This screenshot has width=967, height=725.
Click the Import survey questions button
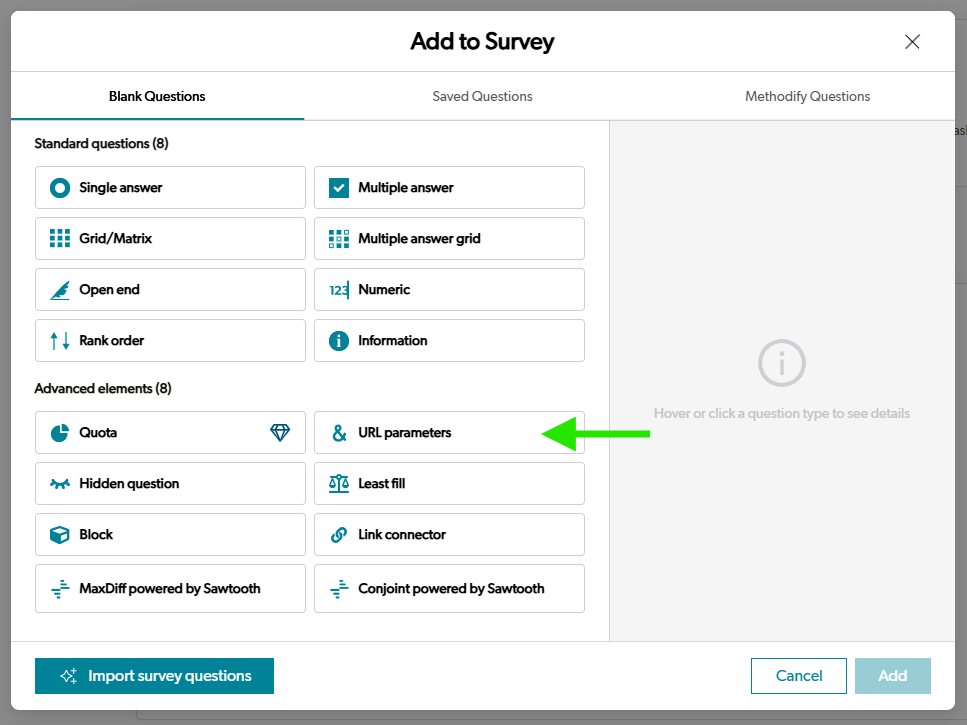(x=154, y=676)
